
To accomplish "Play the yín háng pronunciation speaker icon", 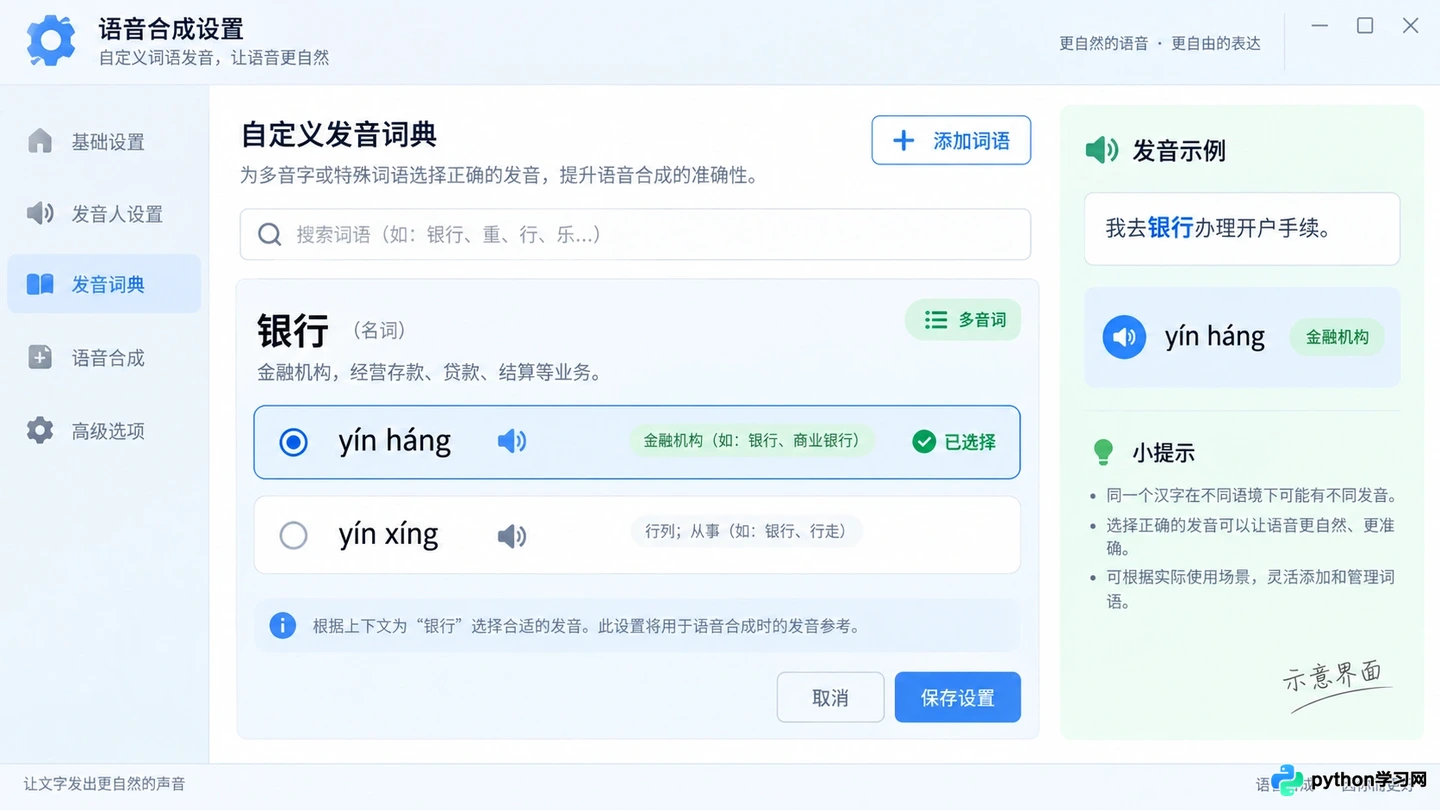I will [x=512, y=441].
